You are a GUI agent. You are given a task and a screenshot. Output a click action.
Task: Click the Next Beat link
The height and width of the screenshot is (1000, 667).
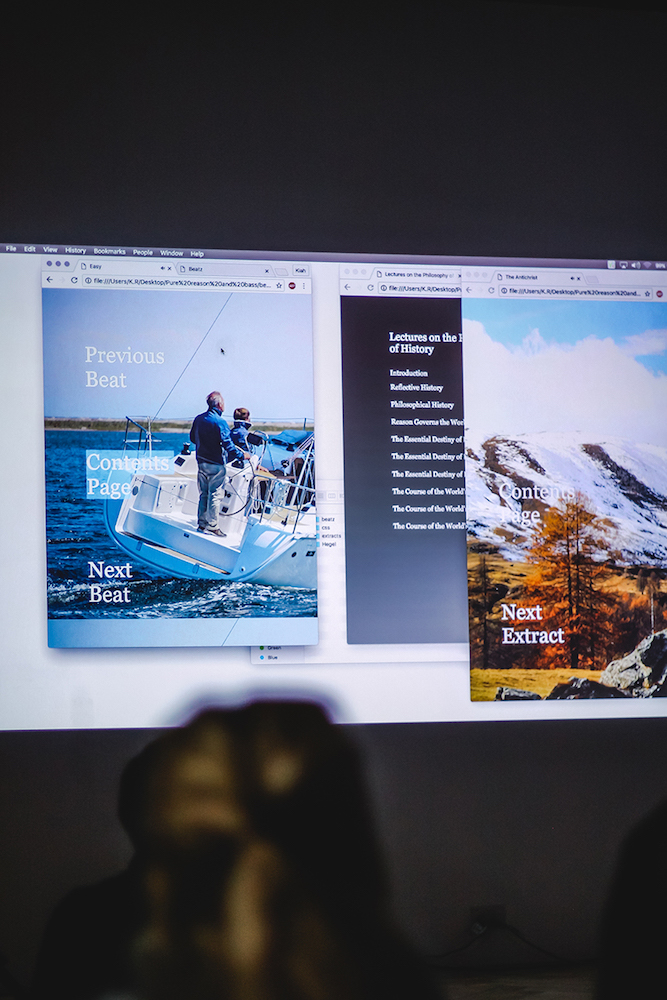[x=110, y=582]
